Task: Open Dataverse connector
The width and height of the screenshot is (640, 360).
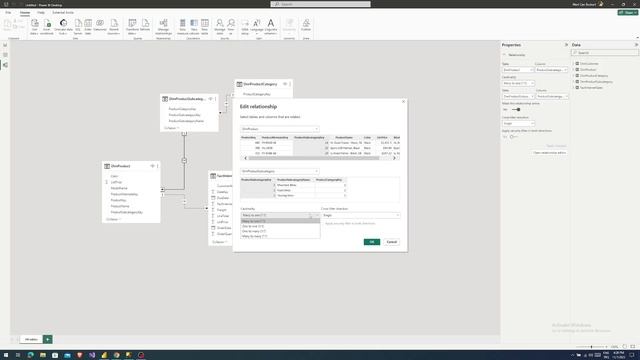Action: point(100,25)
